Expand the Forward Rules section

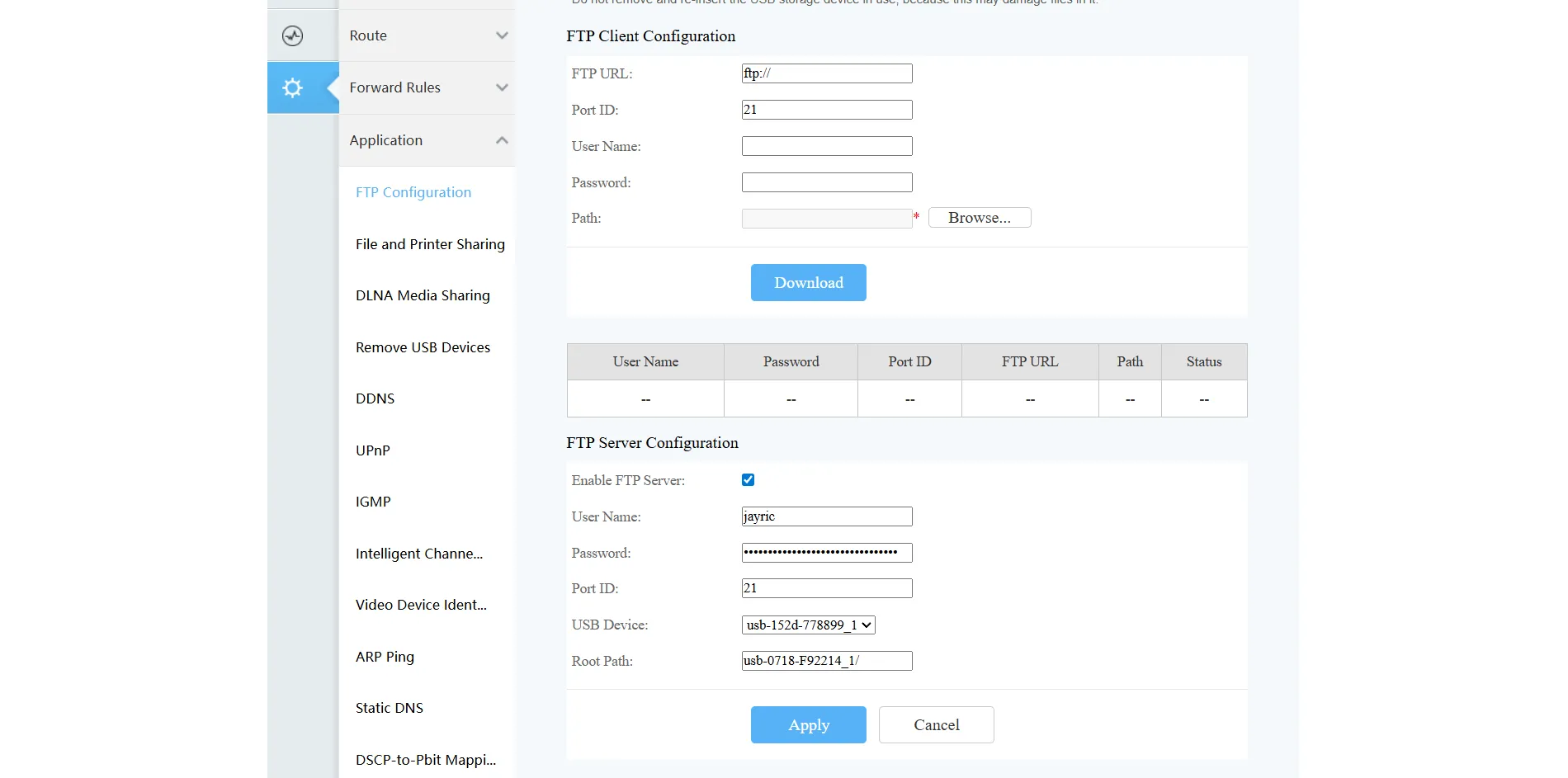click(x=427, y=87)
